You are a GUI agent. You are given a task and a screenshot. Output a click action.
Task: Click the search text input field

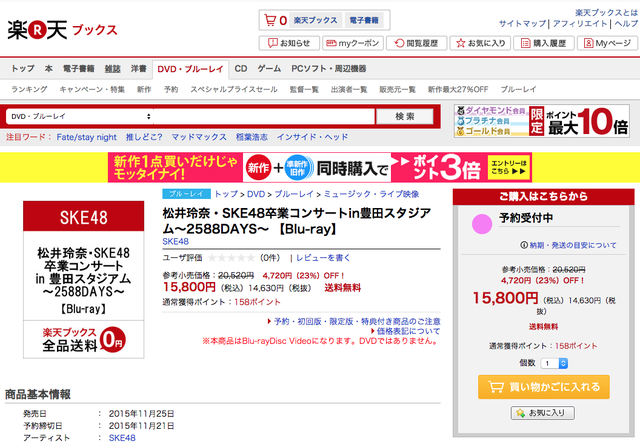click(x=264, y=116)
